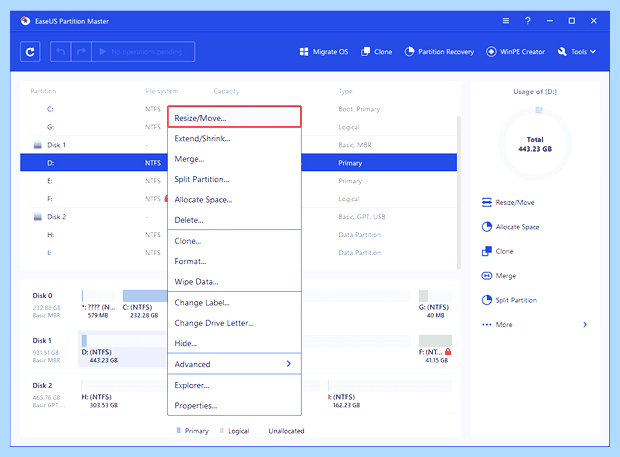Click Primary legend color swatch
Screen dimensions: 620x457
point(179,431)
